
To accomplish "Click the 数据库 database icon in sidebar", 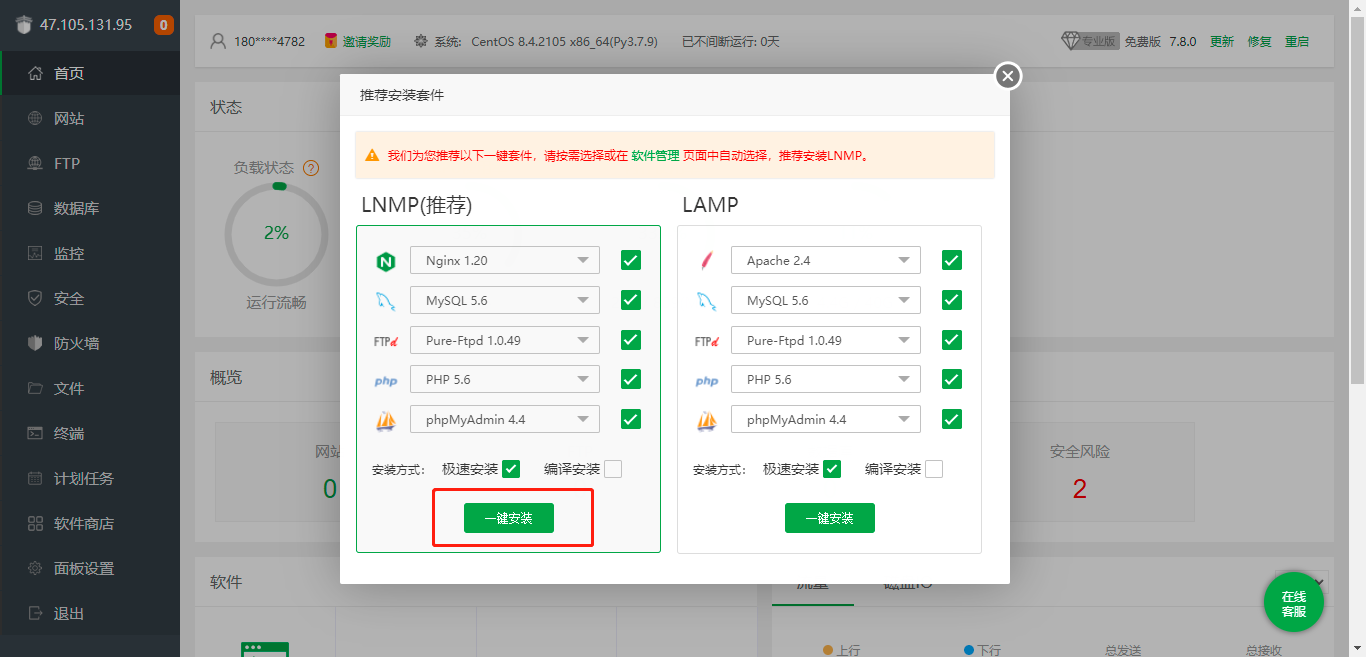I will click(35, 208).
